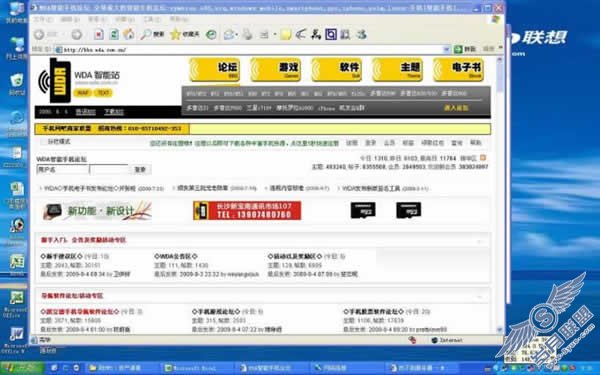Open the Mail toolbar icon
Viewport: 600px width, 375px height.
click(230, 34)
